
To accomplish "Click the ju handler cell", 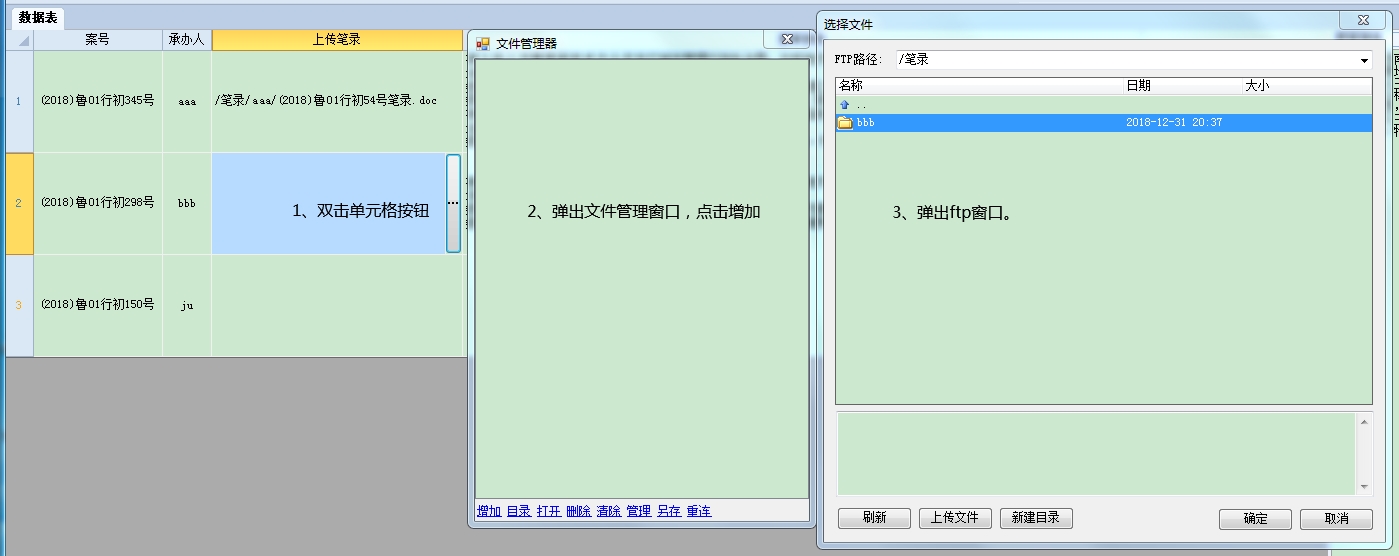I will 187,305.
